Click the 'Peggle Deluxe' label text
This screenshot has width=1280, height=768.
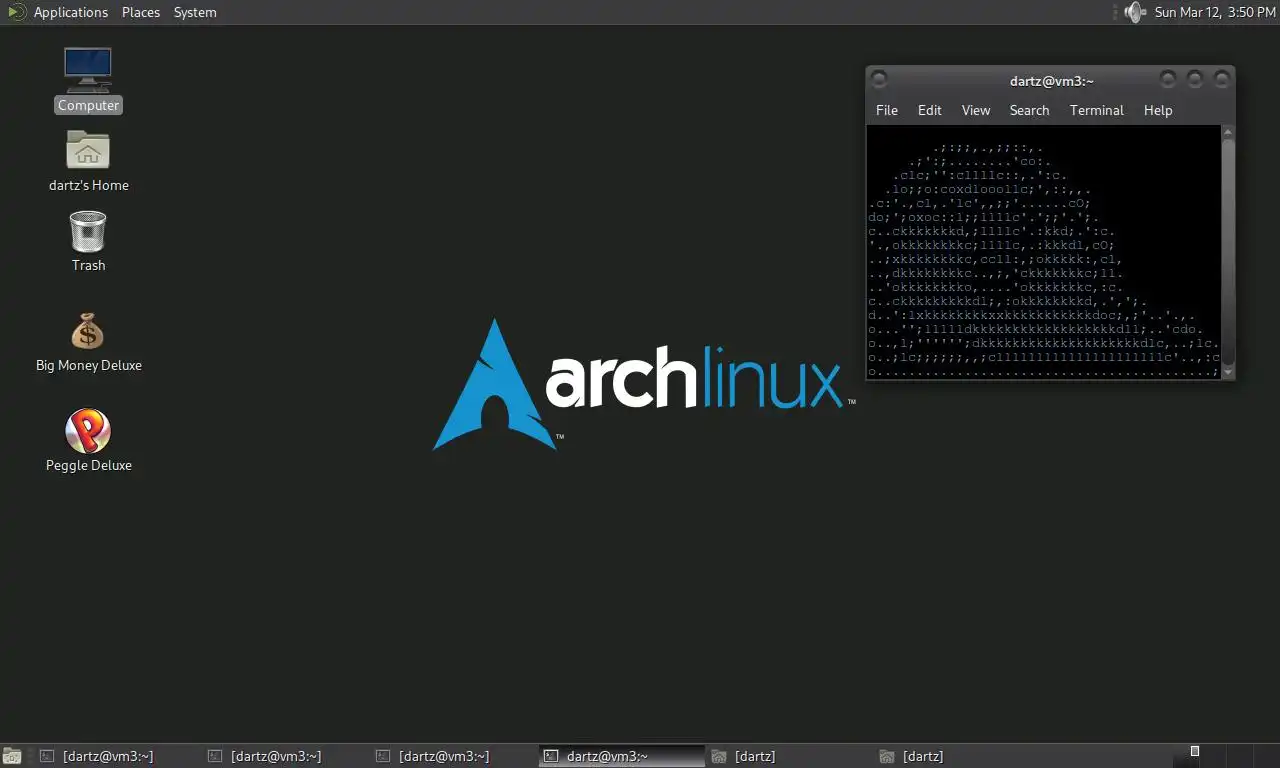88,465
